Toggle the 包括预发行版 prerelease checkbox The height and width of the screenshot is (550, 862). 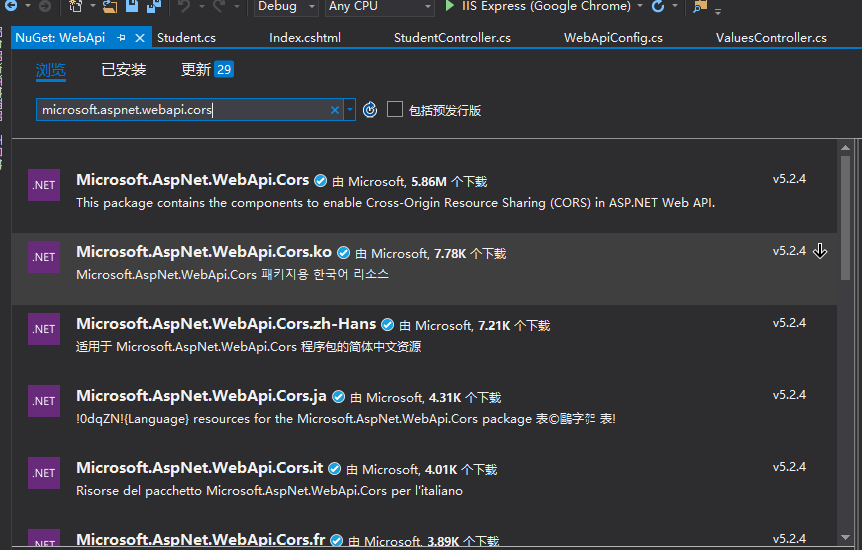[395, 109]
